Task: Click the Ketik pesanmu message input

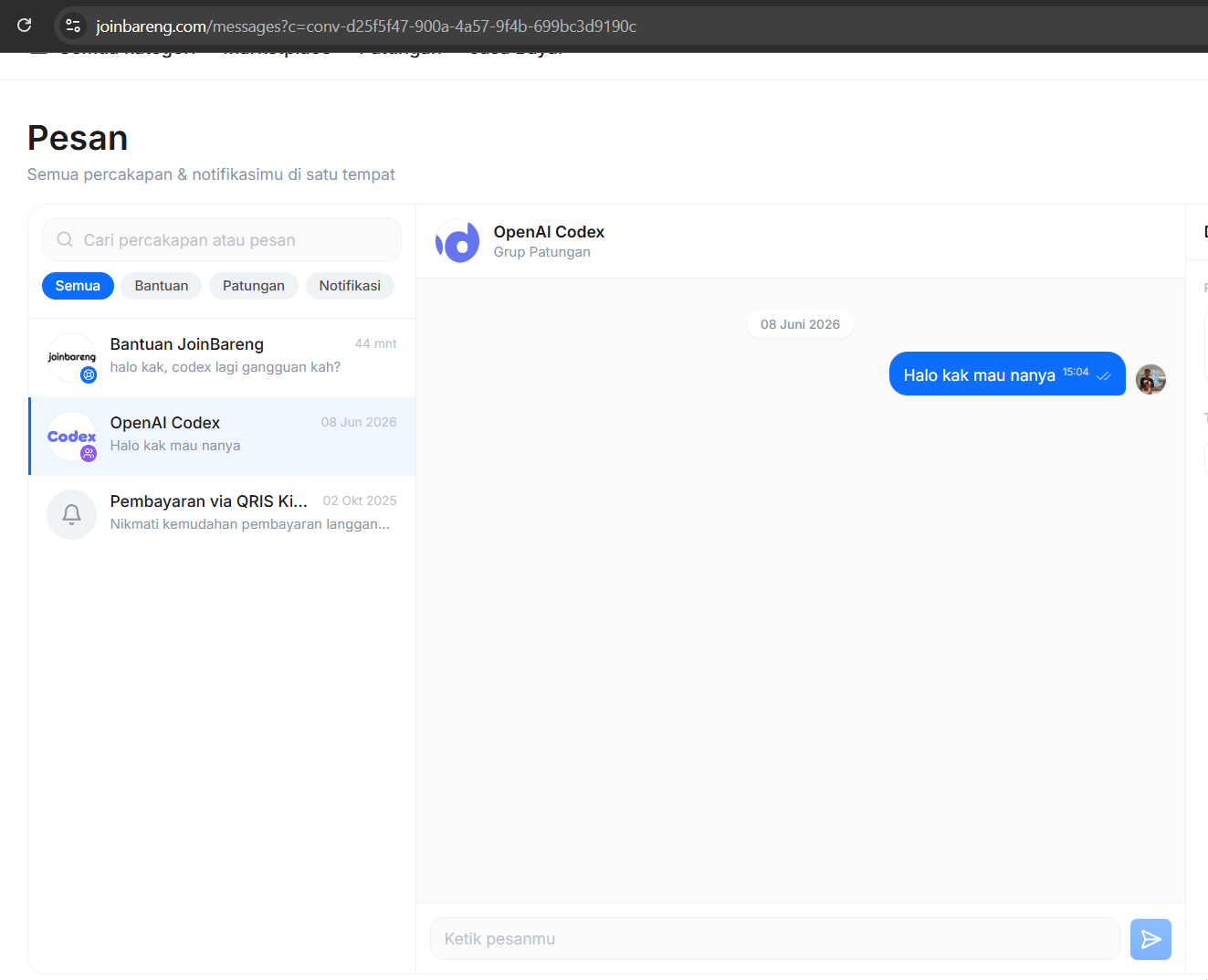Action: click(775, 939)
